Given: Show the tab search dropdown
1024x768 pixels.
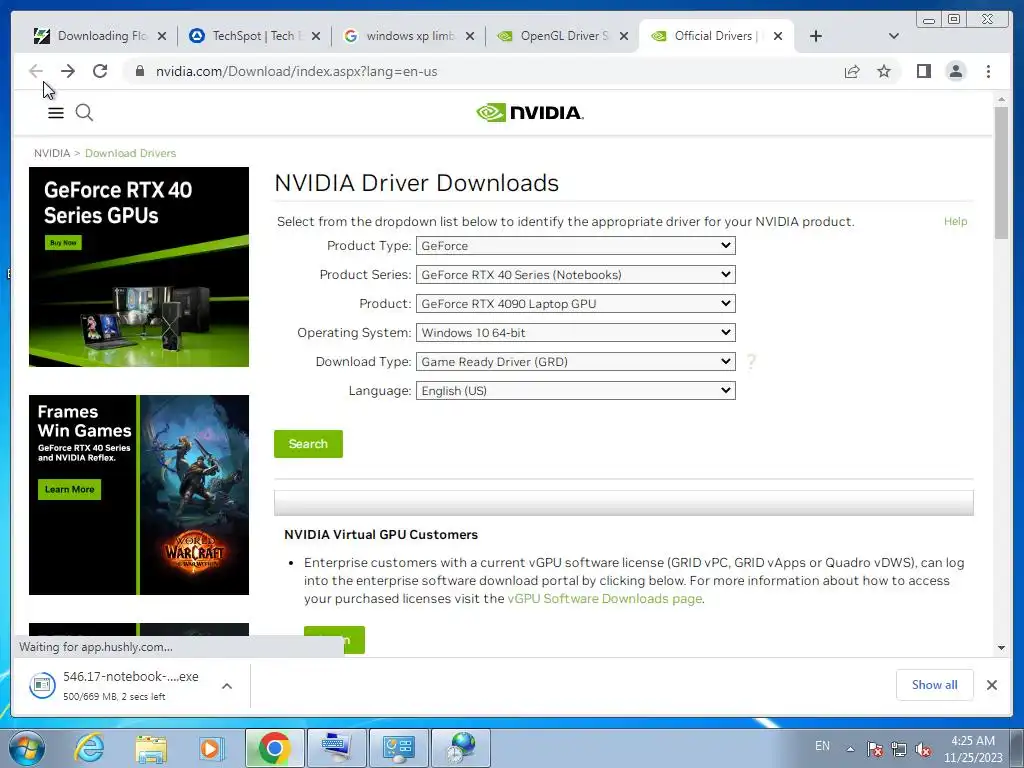Looking at the screenshot, I should tap(894, 36).
